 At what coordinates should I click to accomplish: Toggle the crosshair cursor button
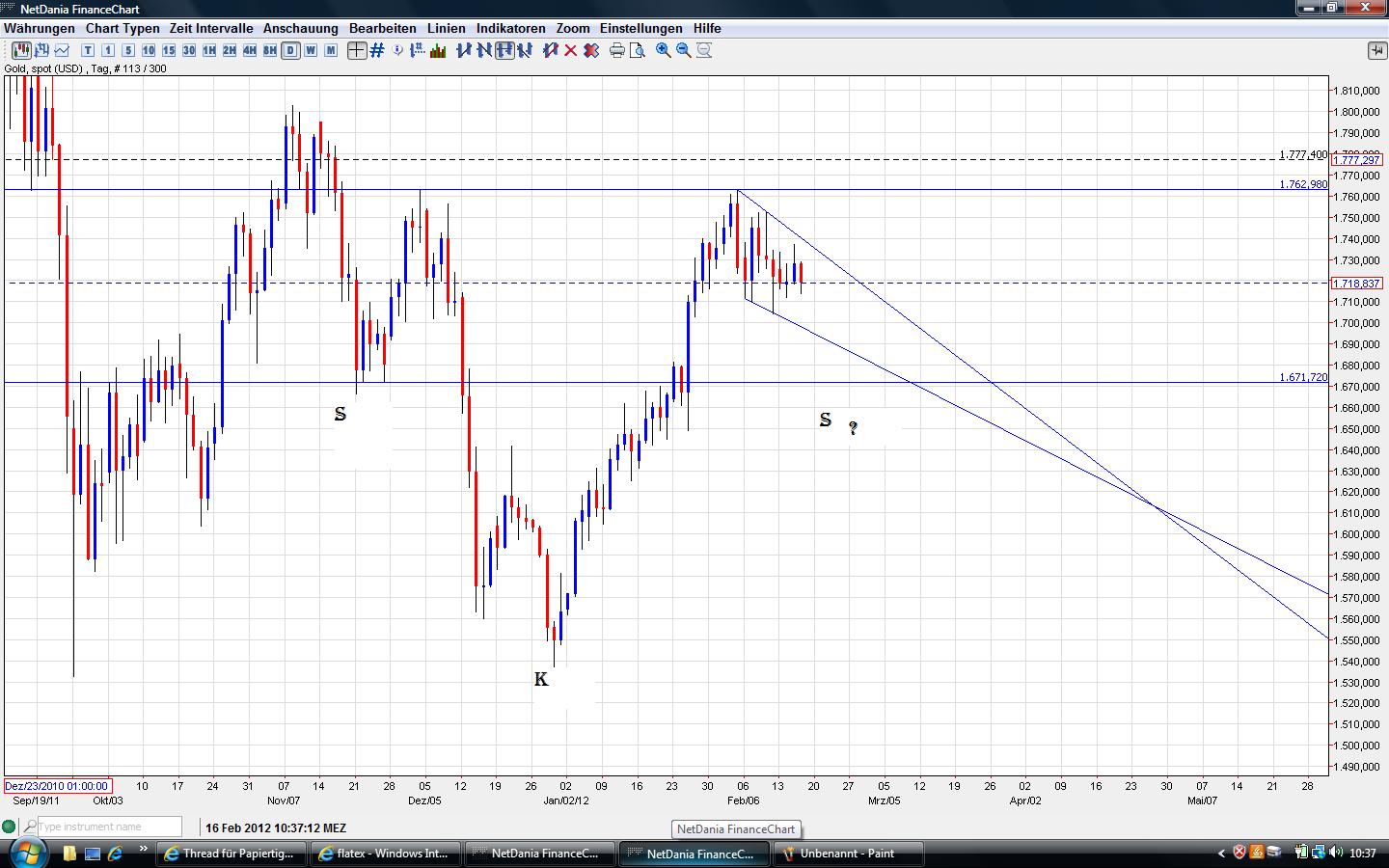click(x=357, y=50)
